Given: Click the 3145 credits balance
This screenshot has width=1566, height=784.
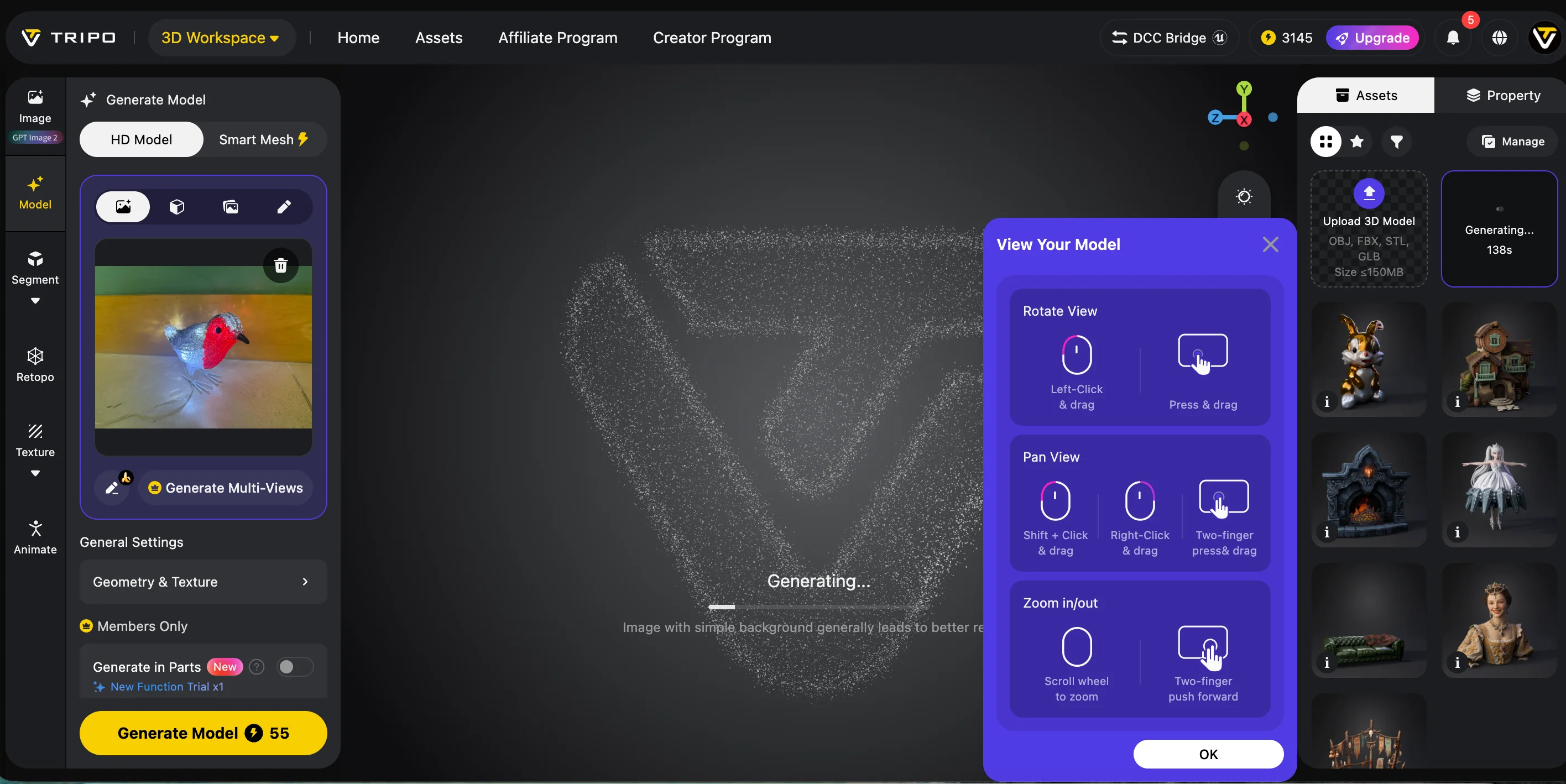Looking at the screenshot, I should 1286,38.
